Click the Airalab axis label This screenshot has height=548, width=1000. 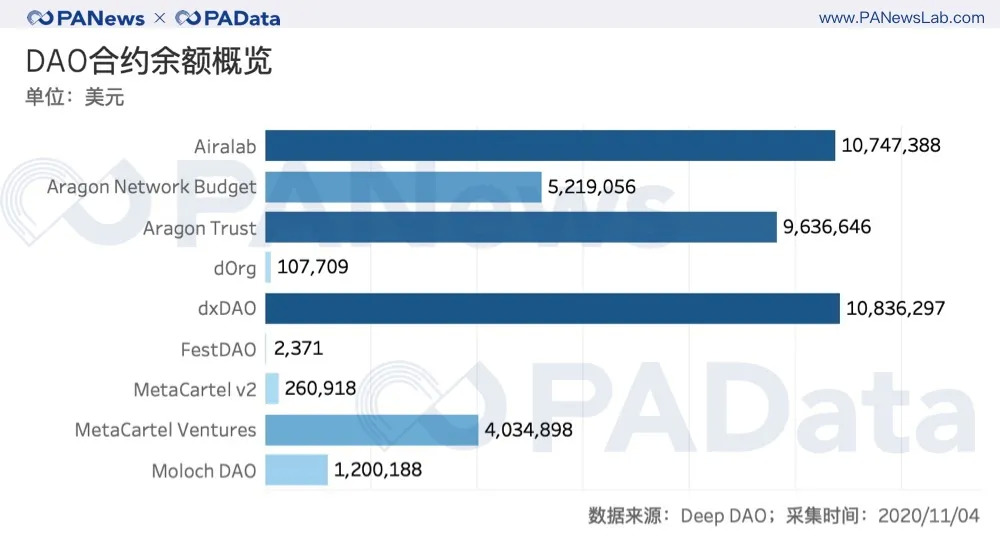click(225, 147)
